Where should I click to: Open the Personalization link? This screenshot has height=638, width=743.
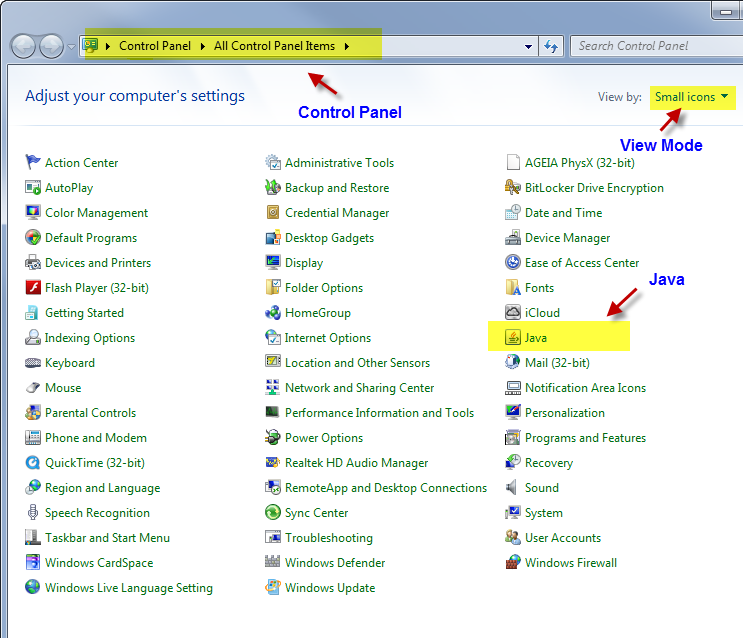565,412
